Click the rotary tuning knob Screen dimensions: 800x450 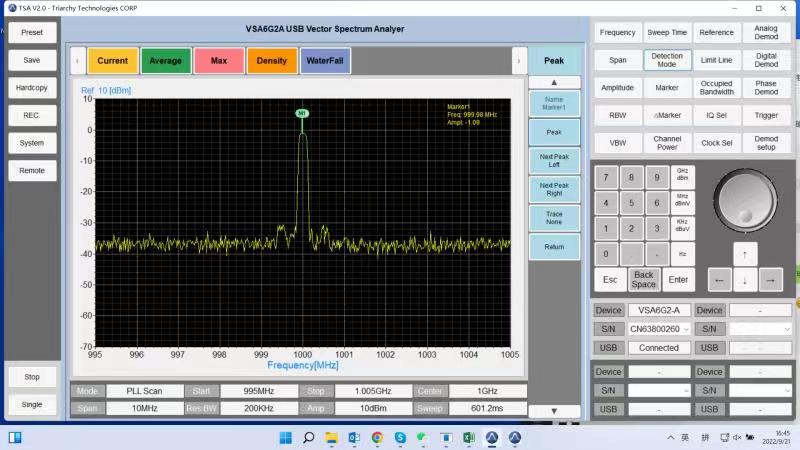pyautogui.click(x=745, y=198)
